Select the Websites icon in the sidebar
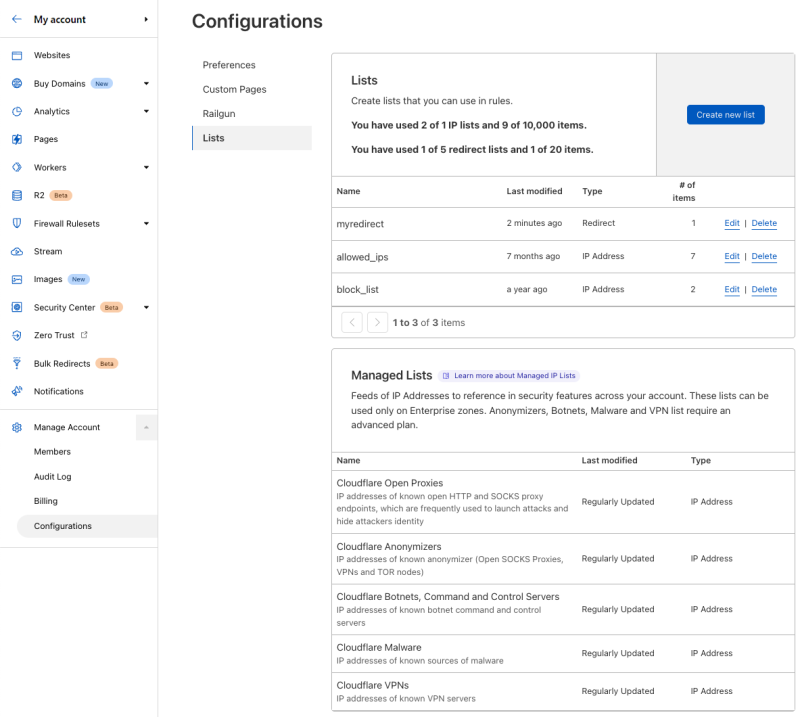800x717 pixels. 15,55
